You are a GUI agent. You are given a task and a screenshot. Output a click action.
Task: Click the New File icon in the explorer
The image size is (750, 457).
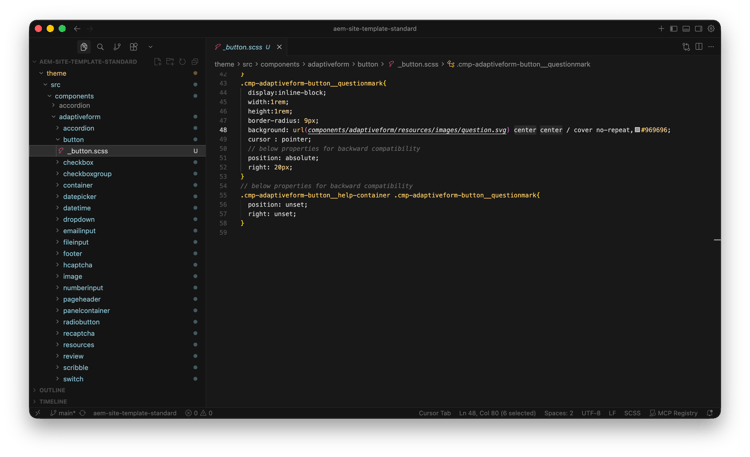(158, 62)
